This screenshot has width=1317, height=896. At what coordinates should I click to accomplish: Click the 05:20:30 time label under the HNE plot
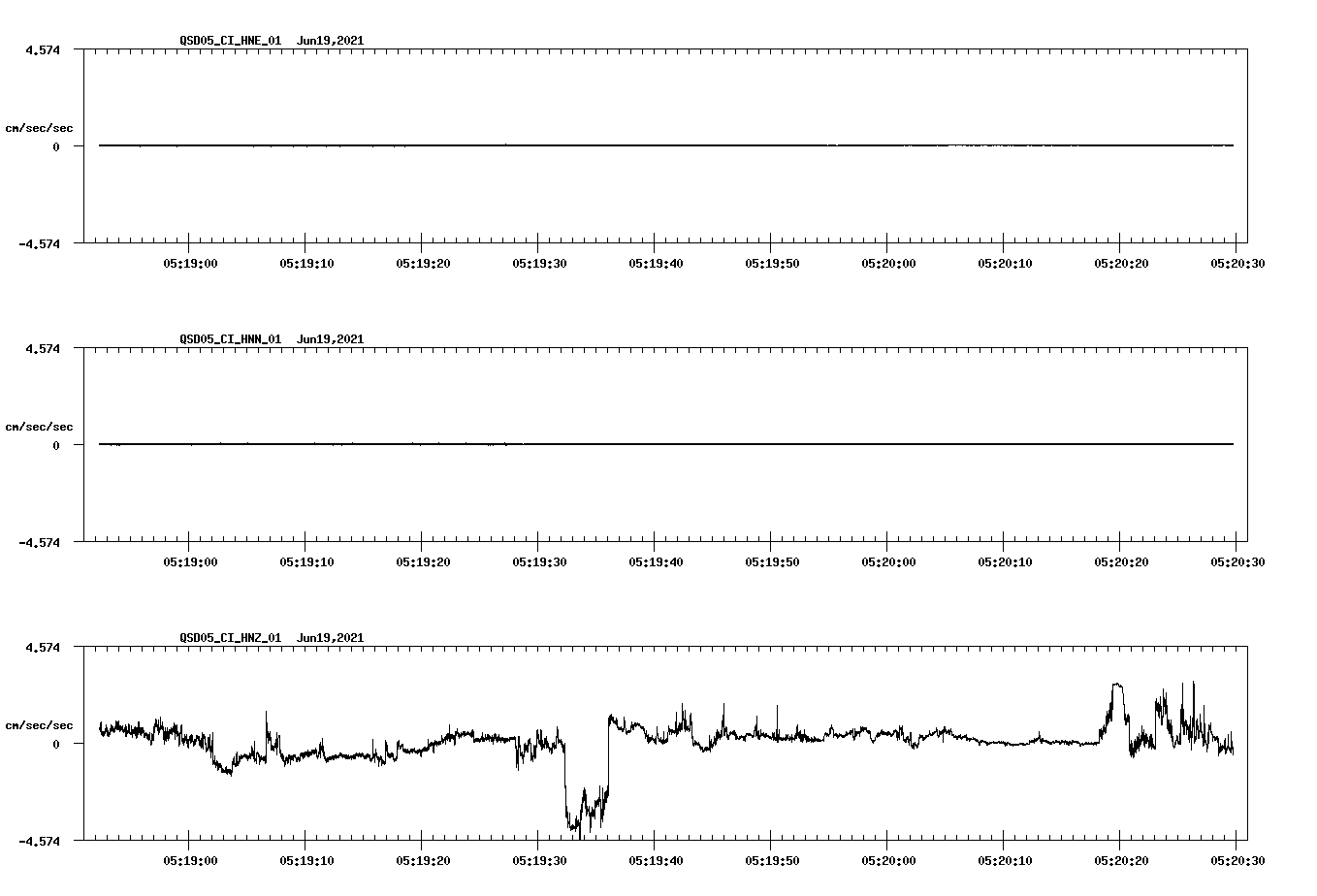pos(1237,264)
